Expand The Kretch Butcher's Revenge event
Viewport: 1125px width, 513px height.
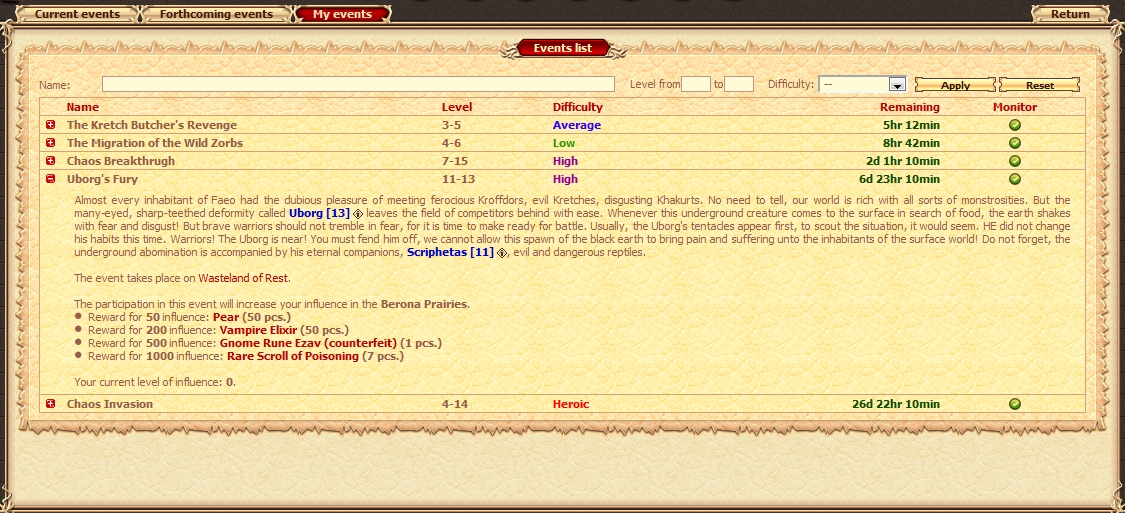(51, 125)
